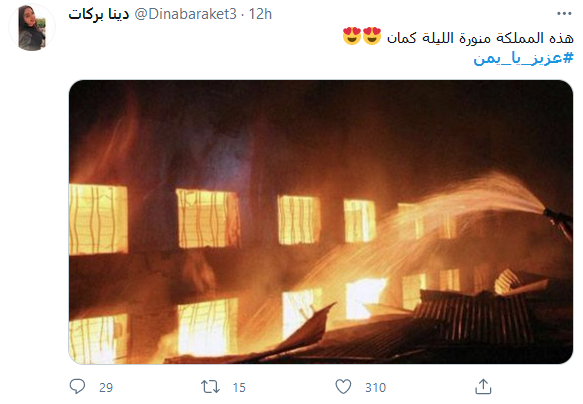Screen dimensions: 583x404
Task: Open the share upload-arrow icon
Action: [483, 387]
